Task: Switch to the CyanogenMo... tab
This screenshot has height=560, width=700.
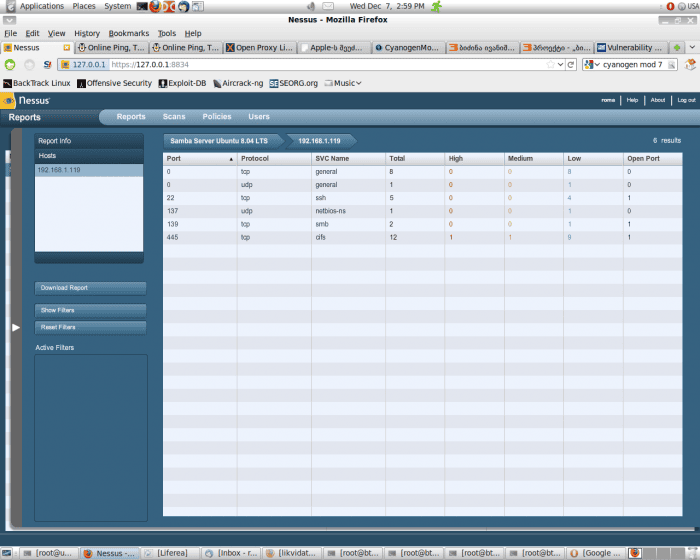Action: point(408,47)
